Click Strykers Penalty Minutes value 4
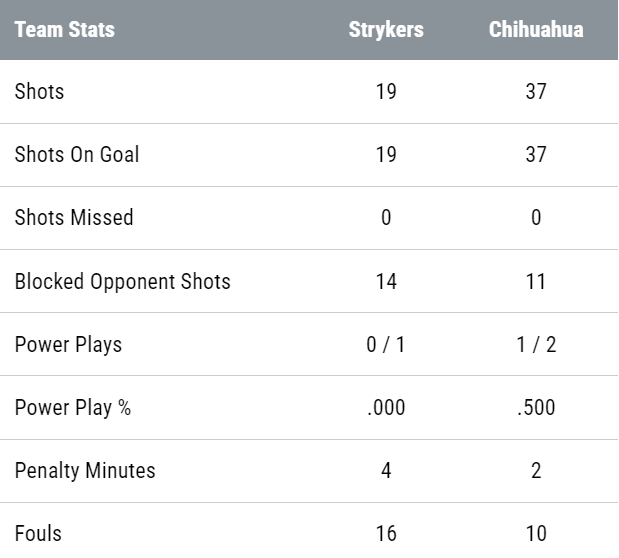Viewport: 619px width, 558px height. (x=386, y=471)
